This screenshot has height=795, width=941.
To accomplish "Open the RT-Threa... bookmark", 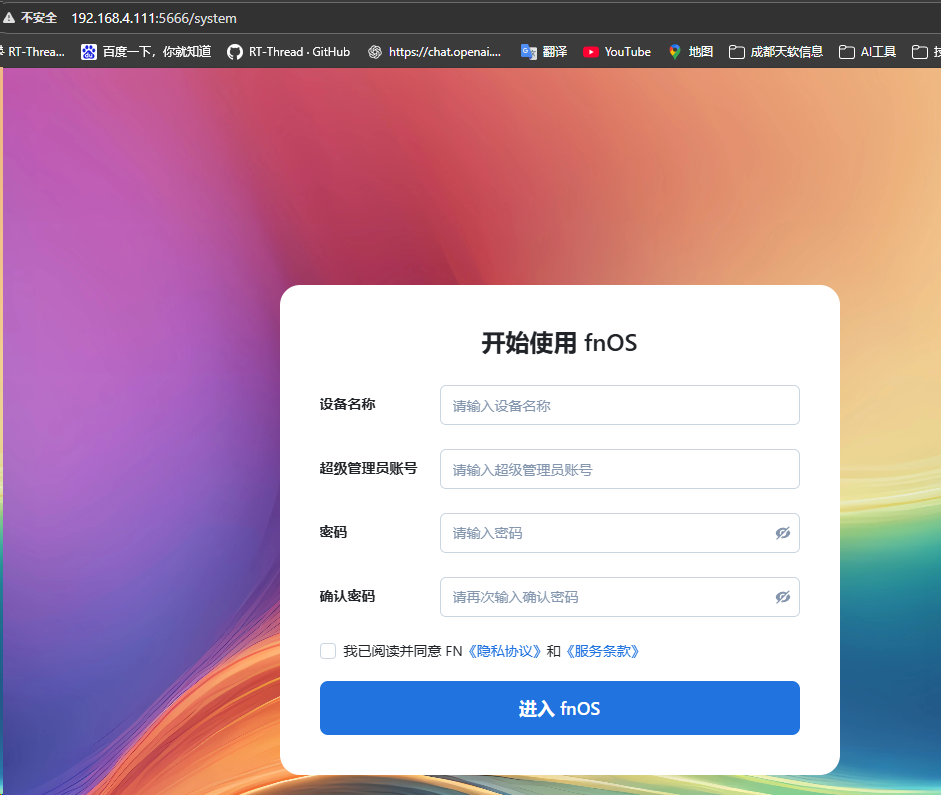I will point(33,52).
